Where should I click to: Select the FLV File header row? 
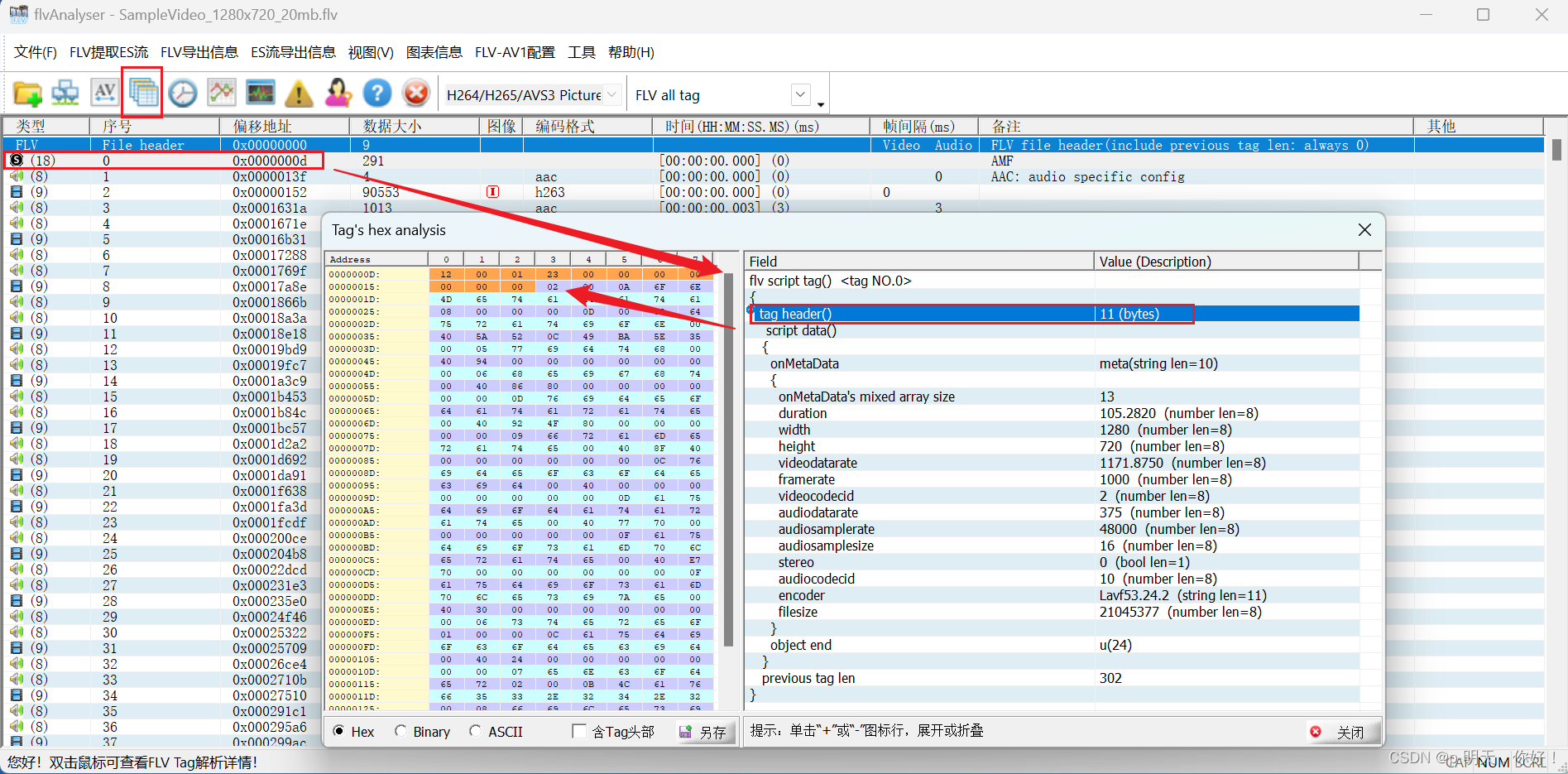[x=774, y=145]
